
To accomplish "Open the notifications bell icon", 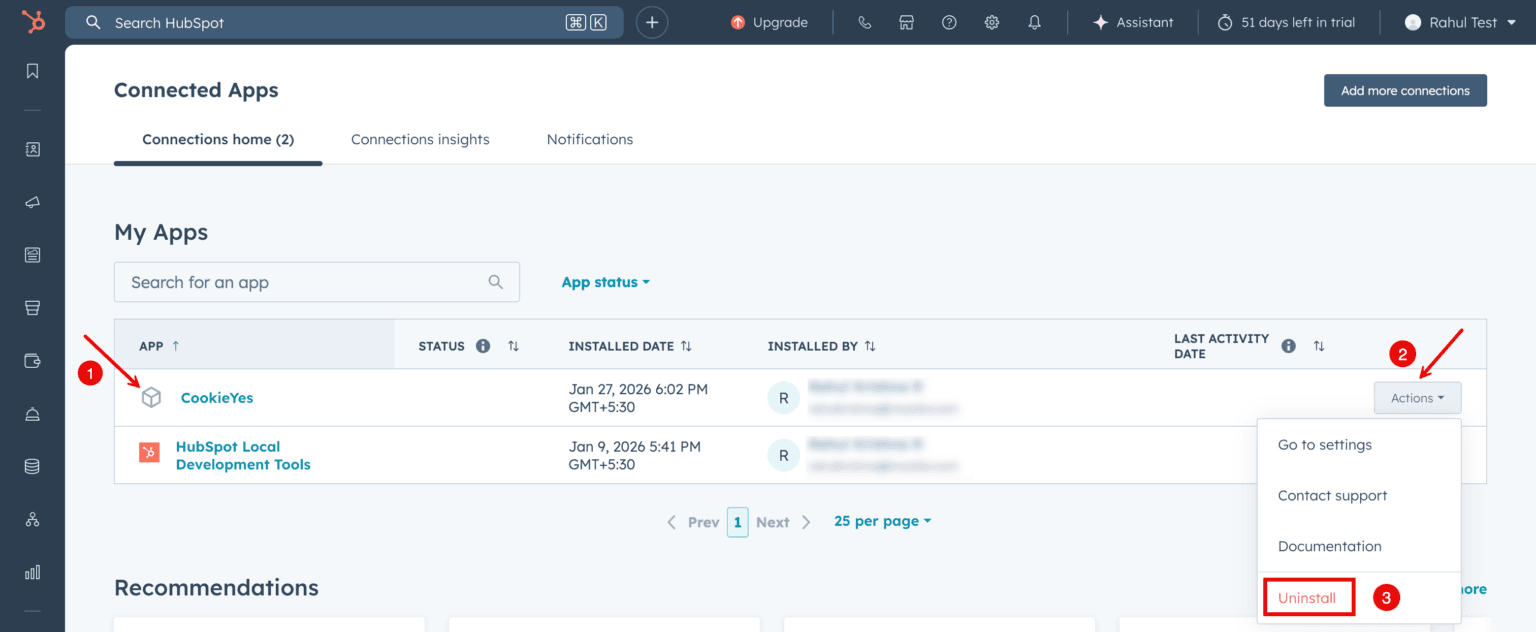I will (1035, 22).
